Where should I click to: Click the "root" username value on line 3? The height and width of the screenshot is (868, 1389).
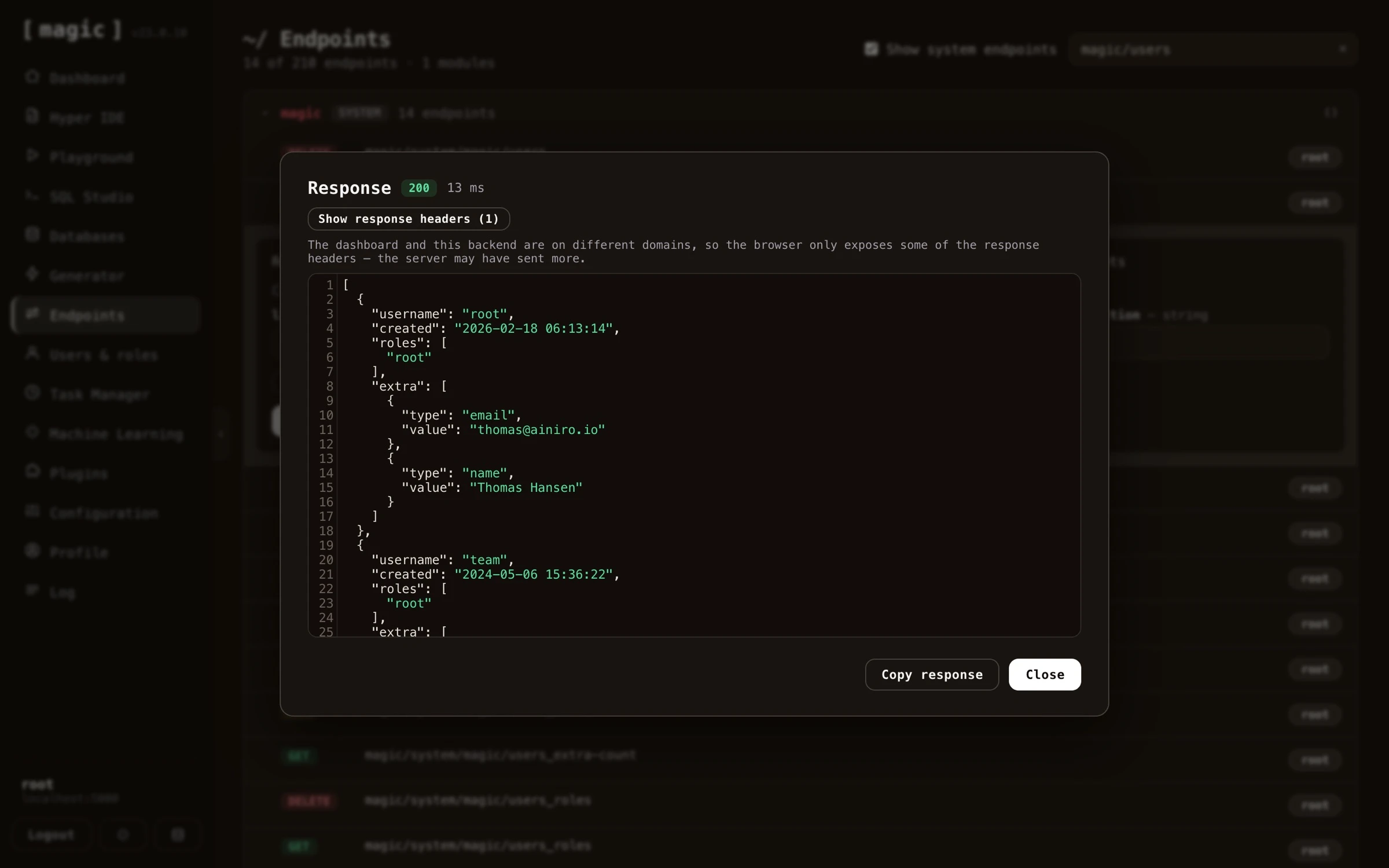click(484, 314)
